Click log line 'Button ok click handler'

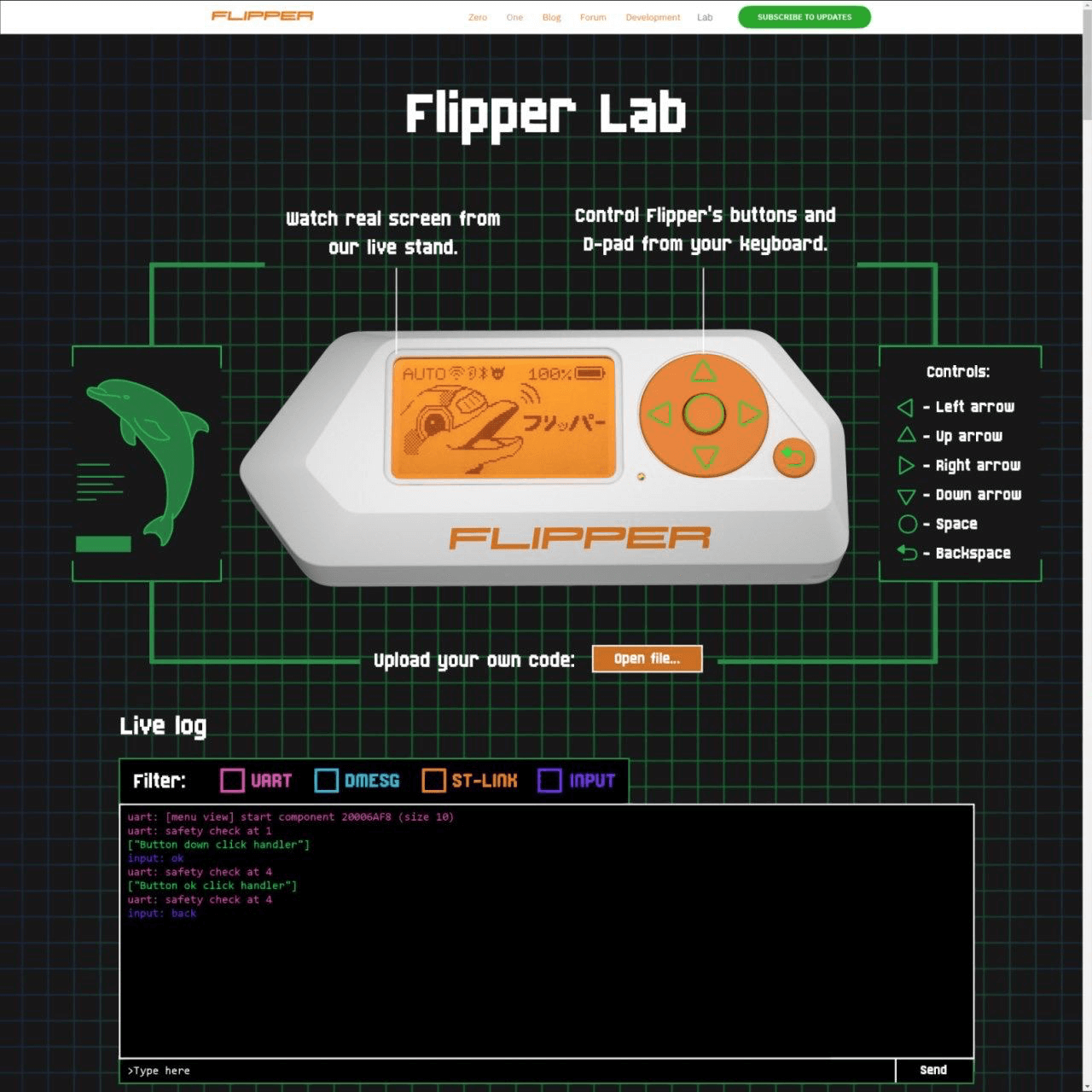tap(212, 886)
